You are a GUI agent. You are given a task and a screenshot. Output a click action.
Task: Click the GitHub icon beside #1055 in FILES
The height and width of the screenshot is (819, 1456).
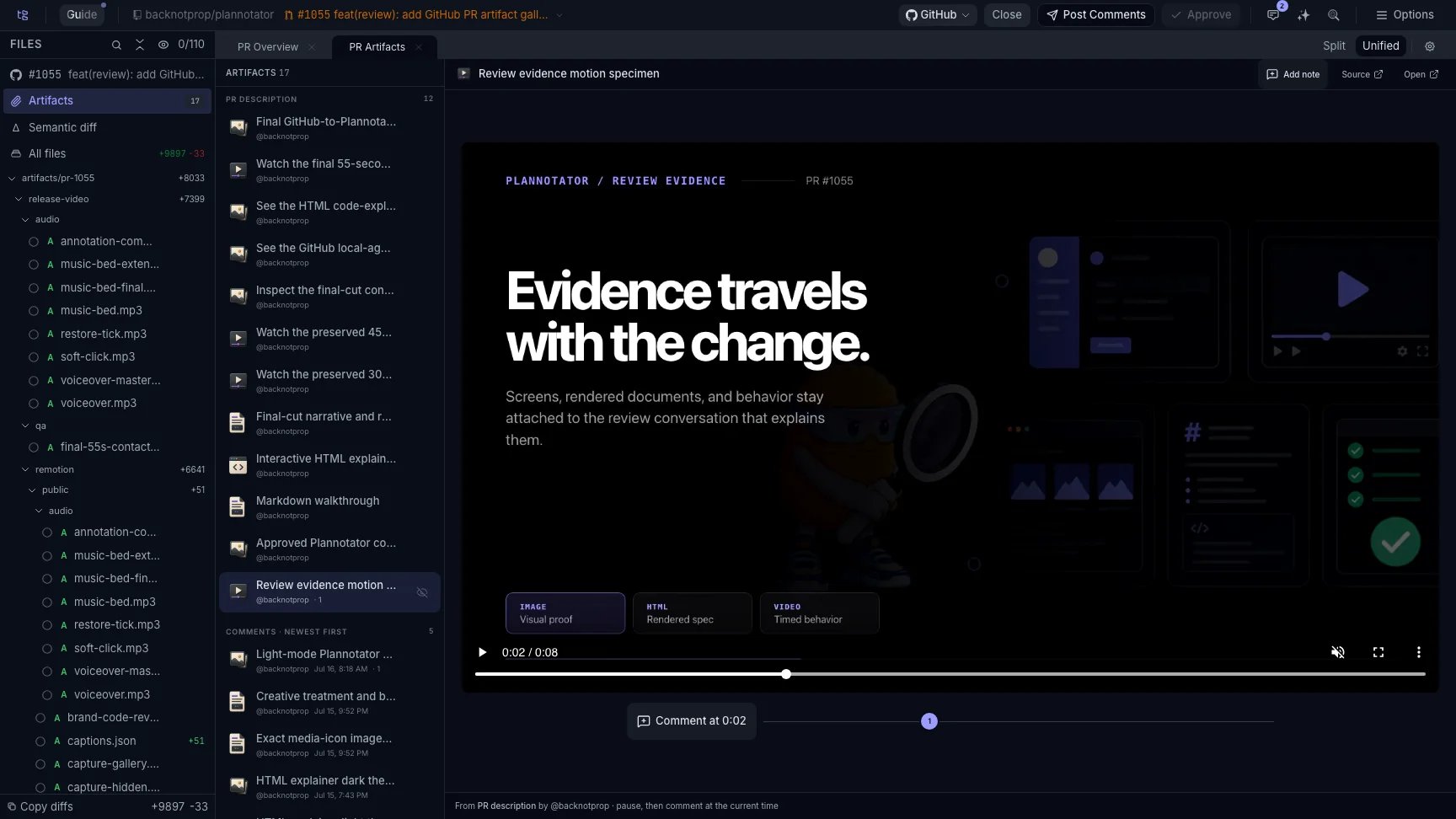point(16,74)
